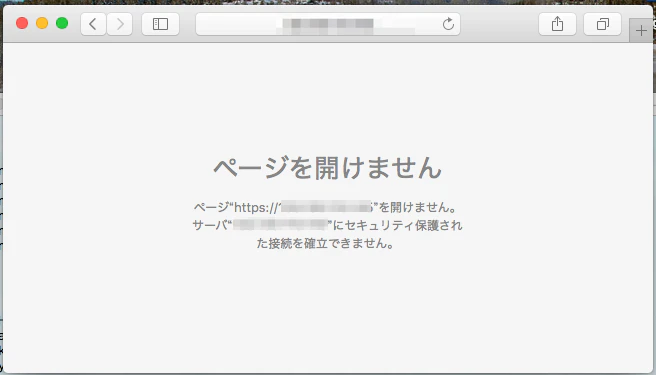
Task: Show all tabs overview
Action: (x=602, y=24)
